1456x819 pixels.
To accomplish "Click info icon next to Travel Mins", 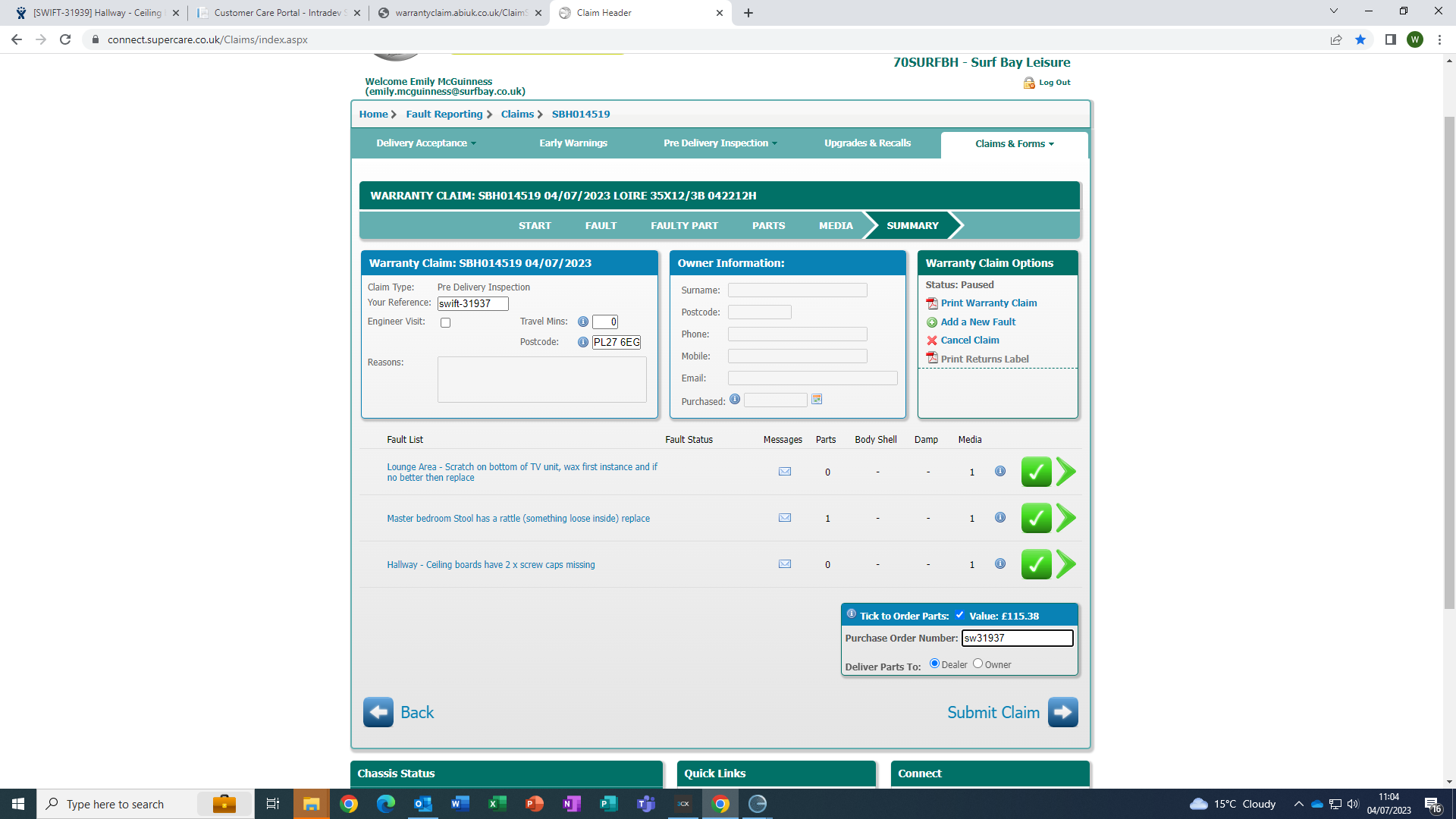I will click(582, 322).
